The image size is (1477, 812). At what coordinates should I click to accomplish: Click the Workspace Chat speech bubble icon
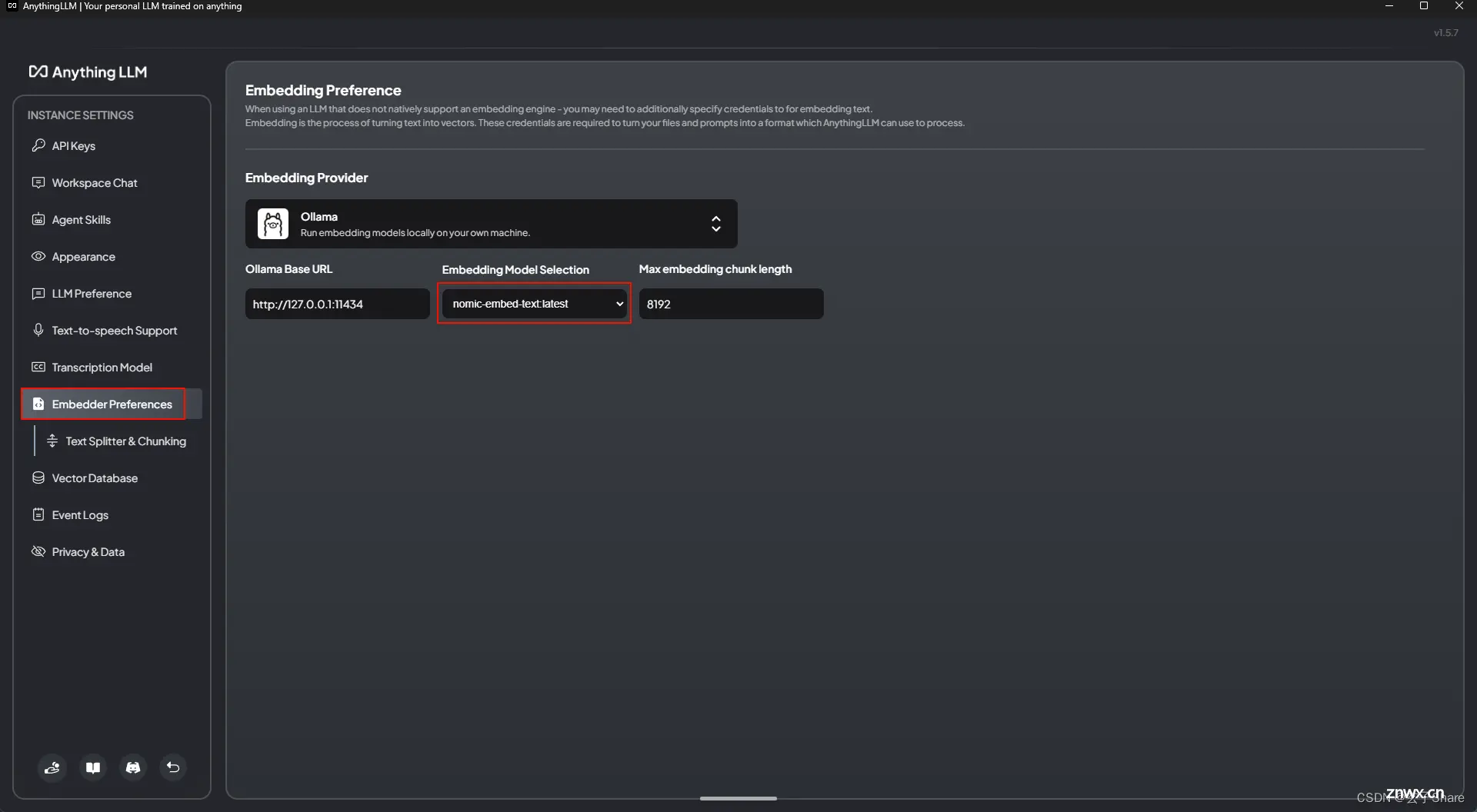[38, 182]
